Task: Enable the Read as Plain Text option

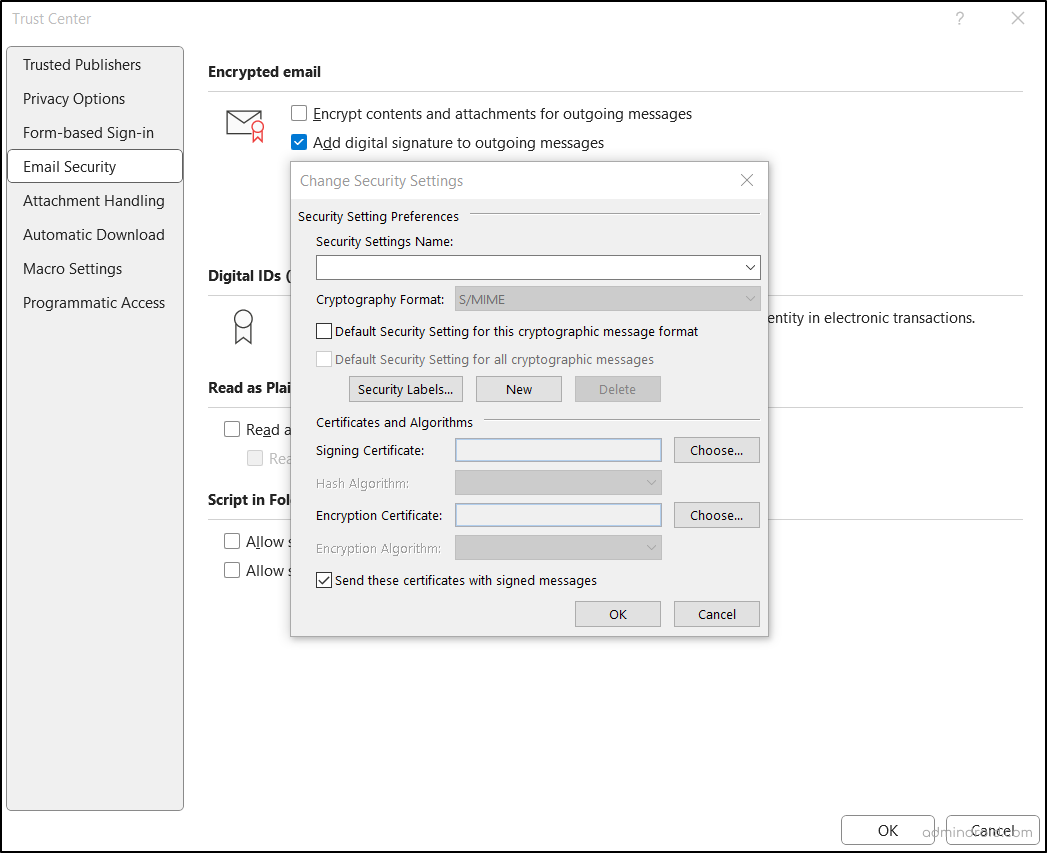Action: point(232,428)
